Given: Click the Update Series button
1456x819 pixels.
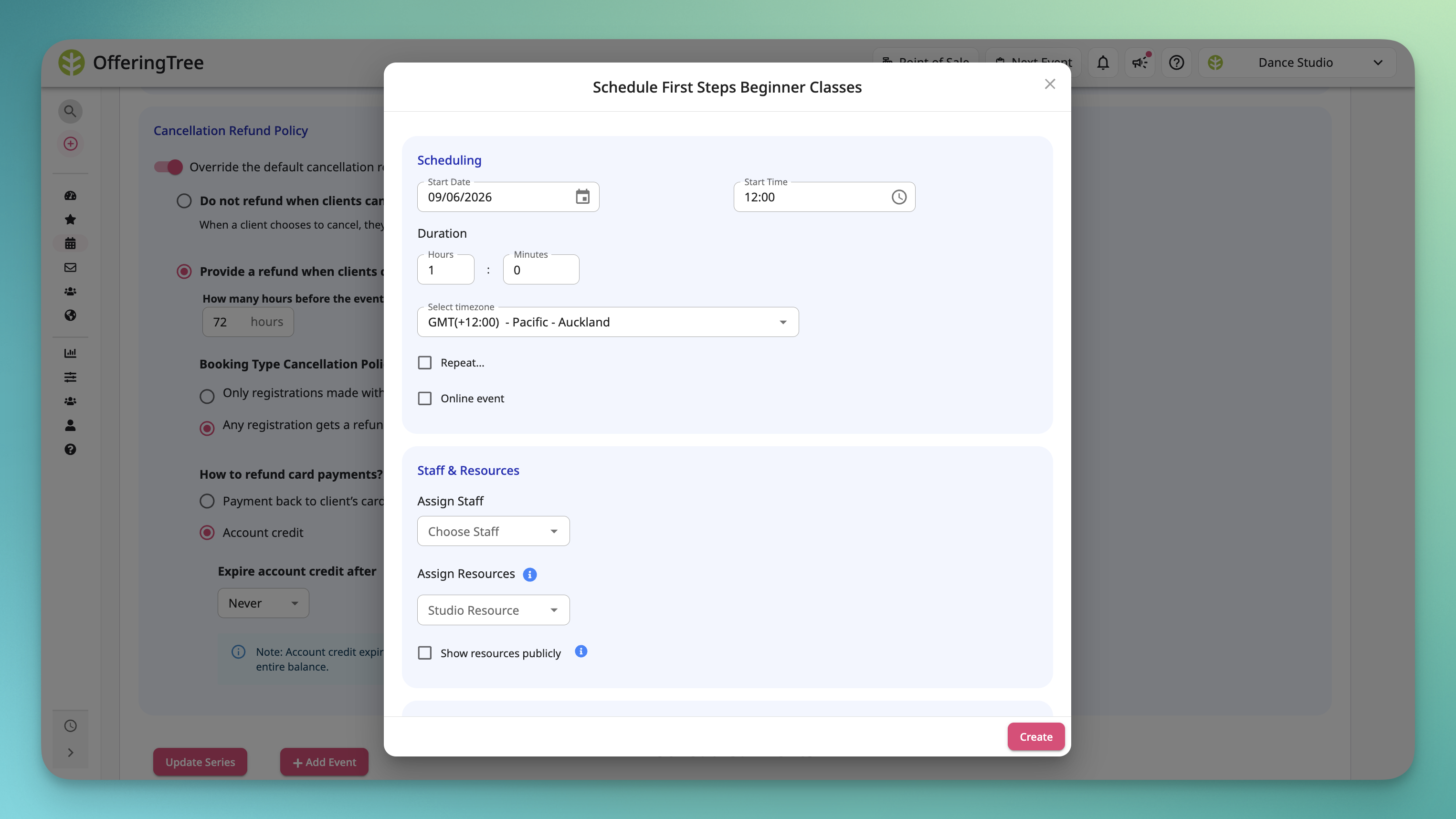Looking at the screenshot, I should (200, 762).
